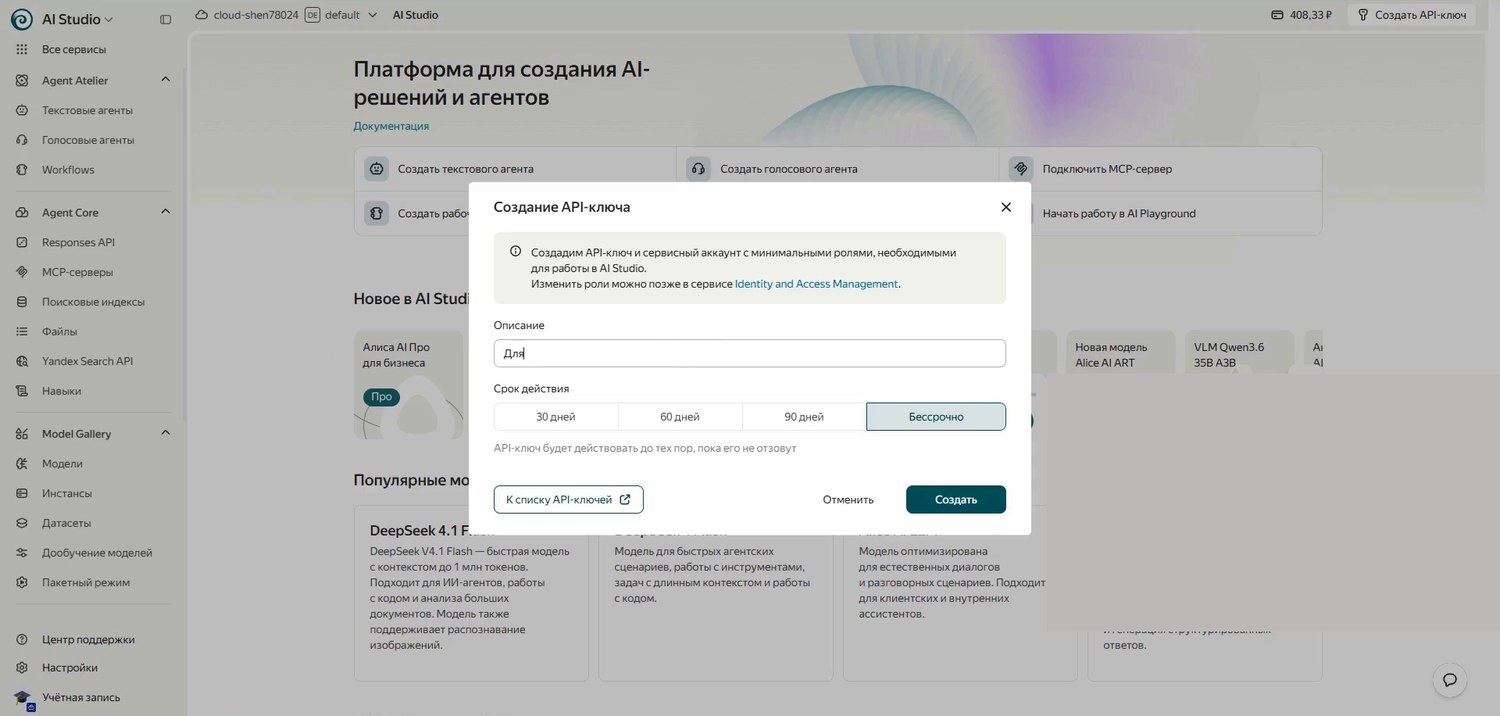The image size is (1500, 716).
Task: Select the Бессрочно validity option
Action: (936, 417)
